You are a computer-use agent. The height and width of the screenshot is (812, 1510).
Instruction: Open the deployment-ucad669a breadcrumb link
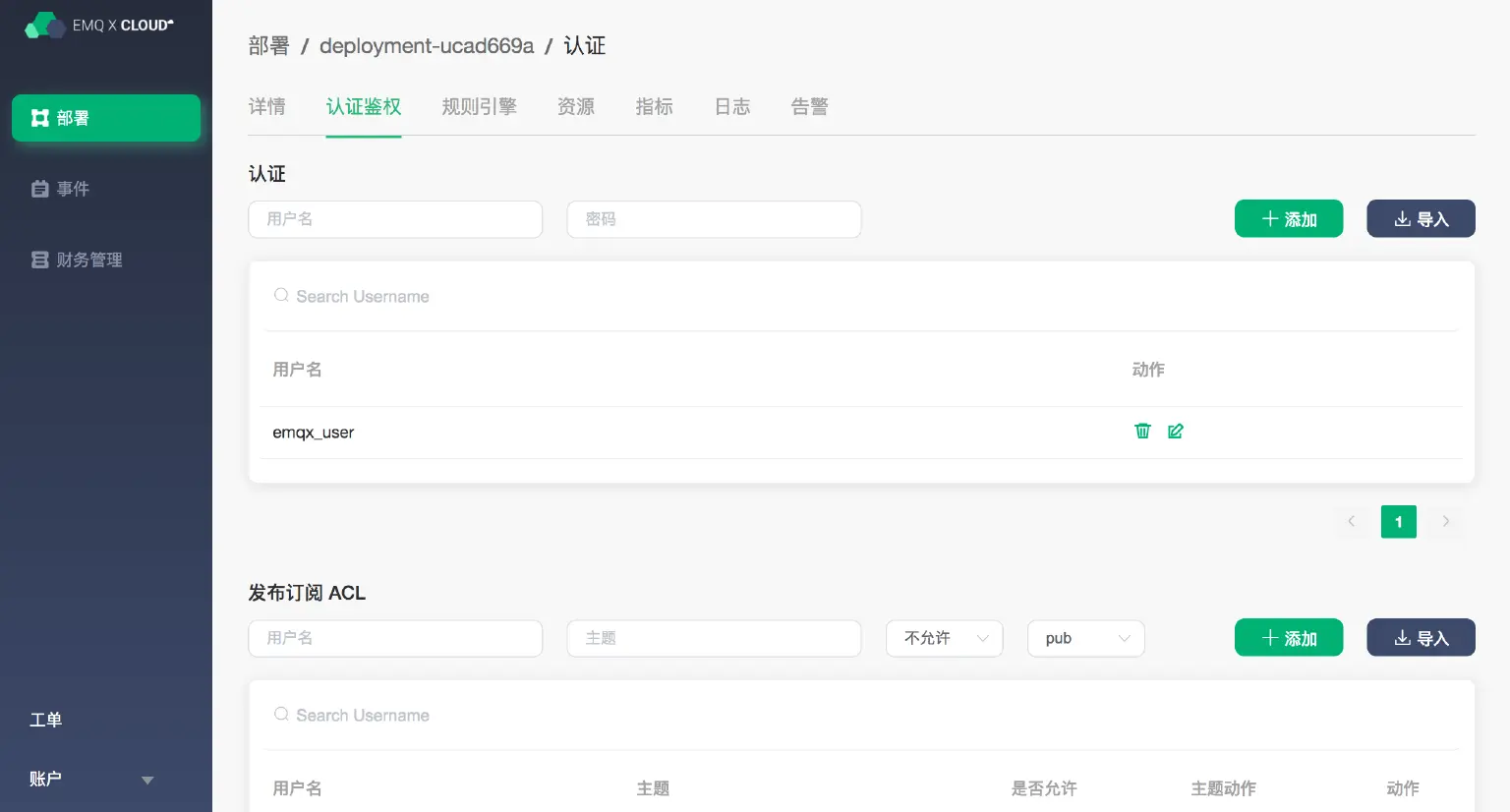(426, 45)
